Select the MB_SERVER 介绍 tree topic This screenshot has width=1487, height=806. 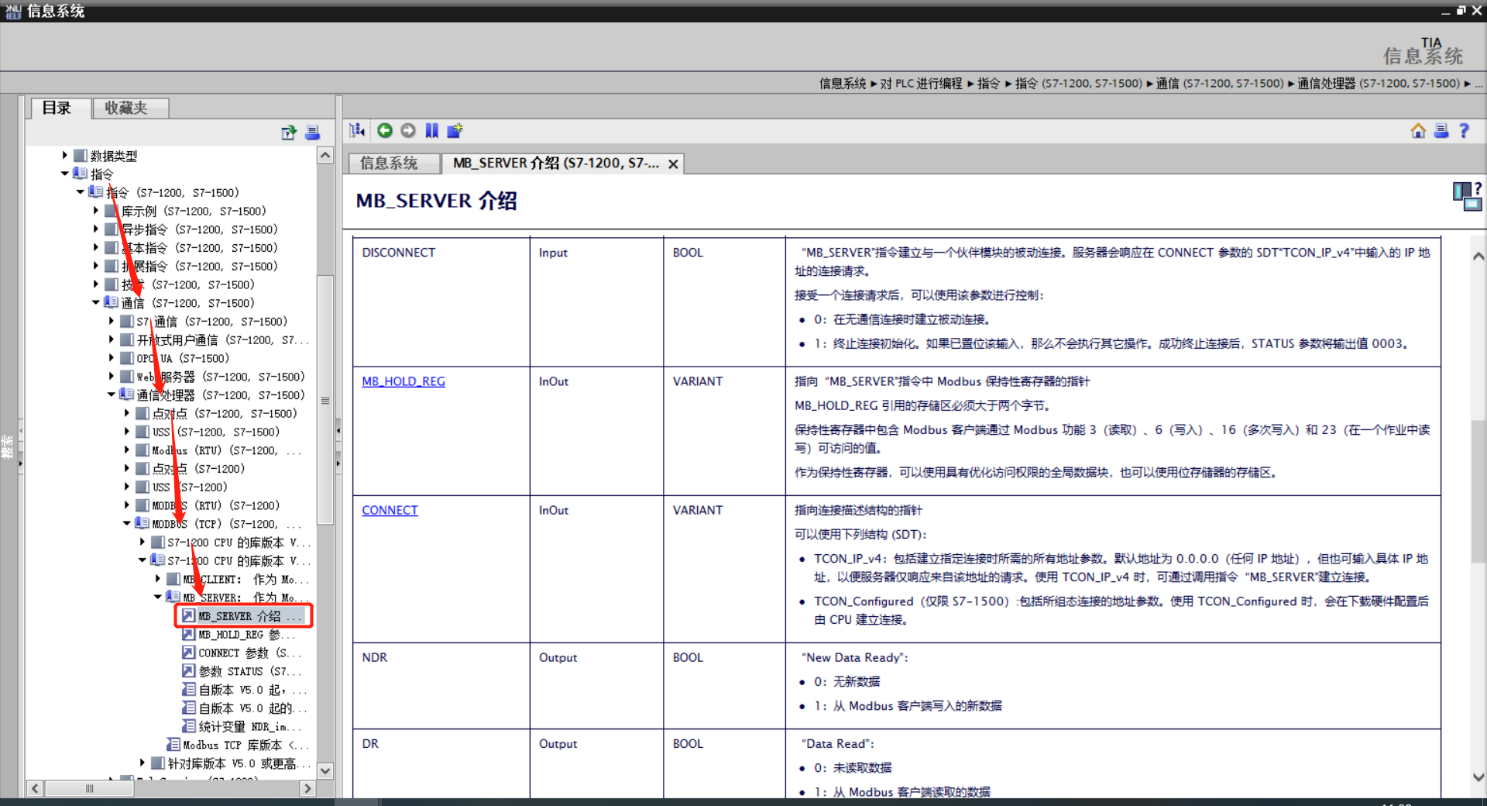[x=249, y=616]
